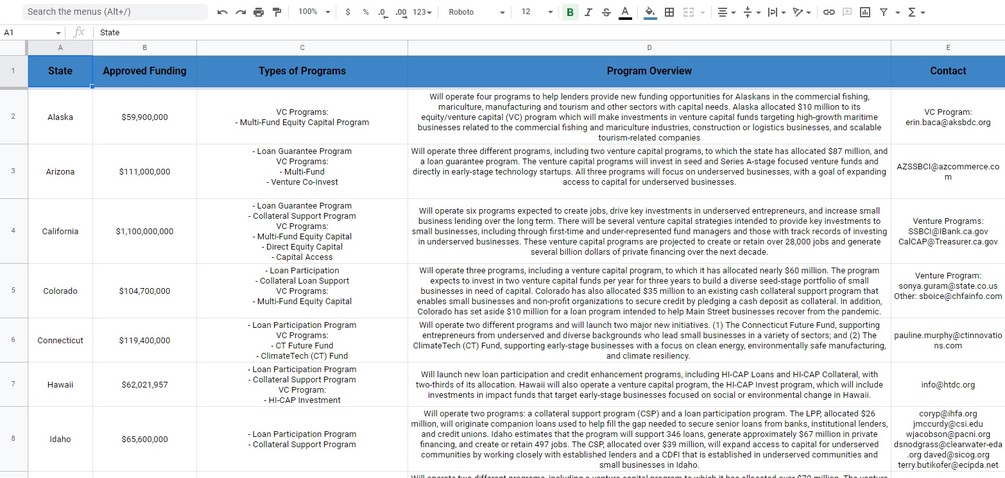Image resolution: width=1005 pixels, height=478 pixels.
Task: Select row 1 header
Action: tap(13, 71)
